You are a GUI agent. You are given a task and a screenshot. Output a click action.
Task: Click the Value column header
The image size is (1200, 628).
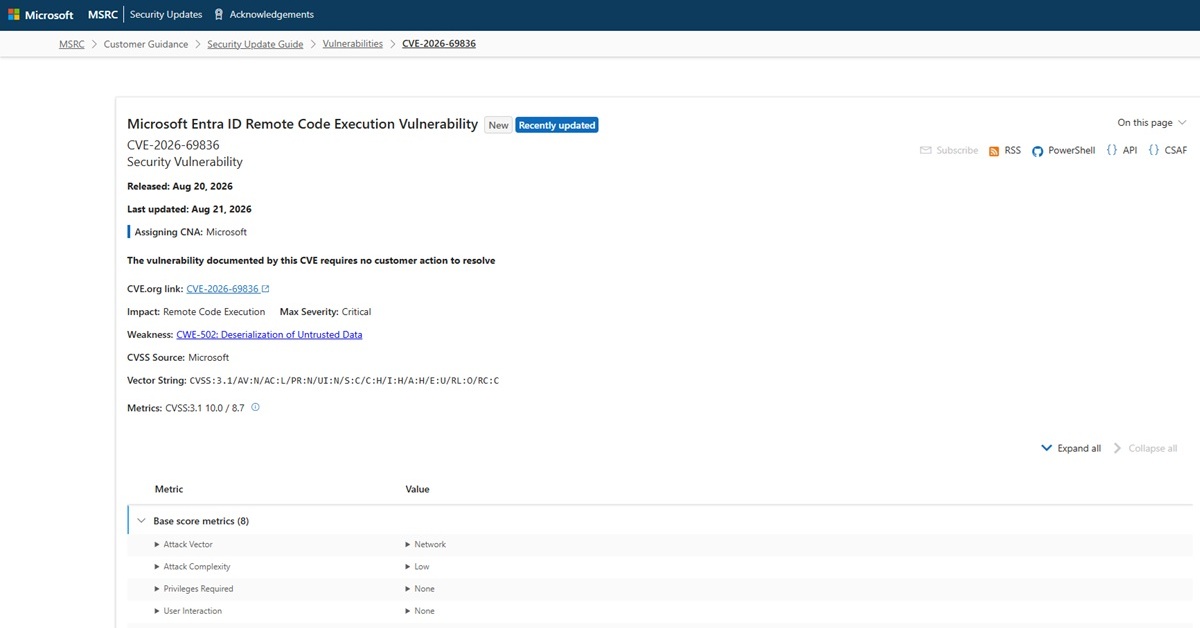pos(417,489)
